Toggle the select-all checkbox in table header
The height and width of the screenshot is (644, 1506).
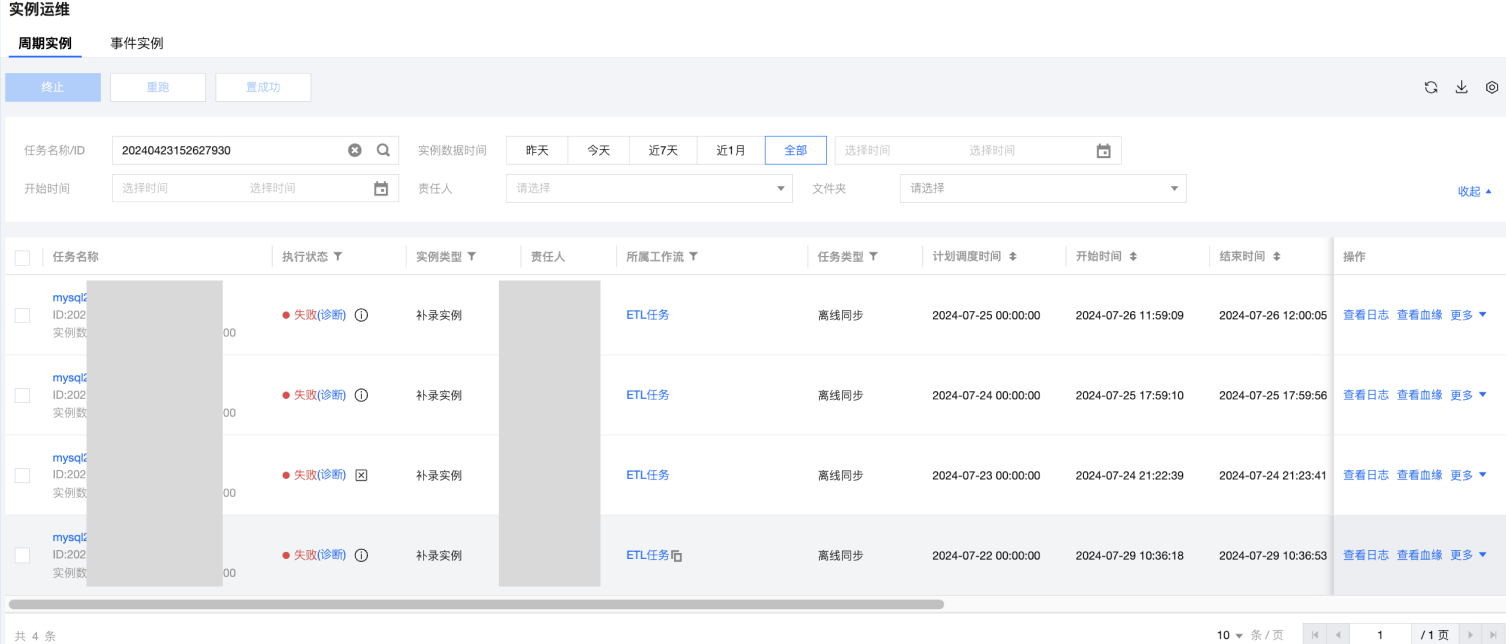22,258
